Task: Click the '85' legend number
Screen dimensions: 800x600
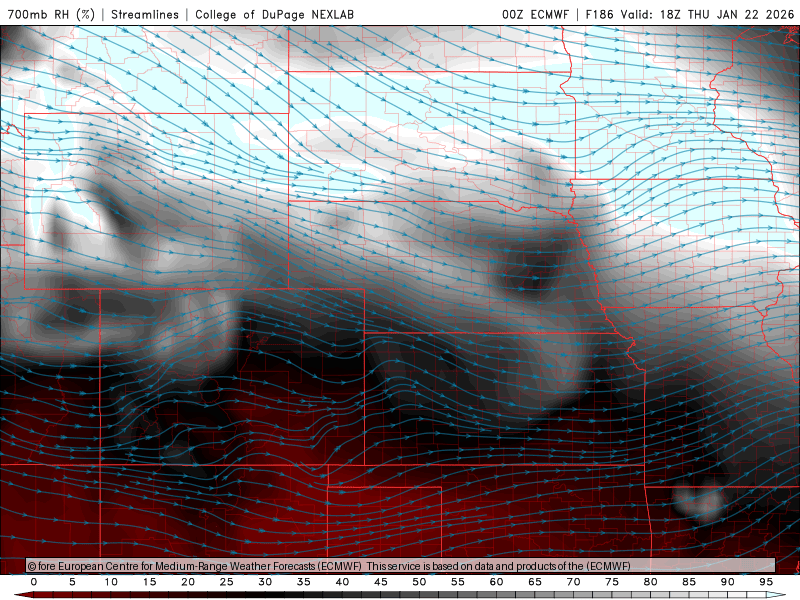Action: (689, 582)
